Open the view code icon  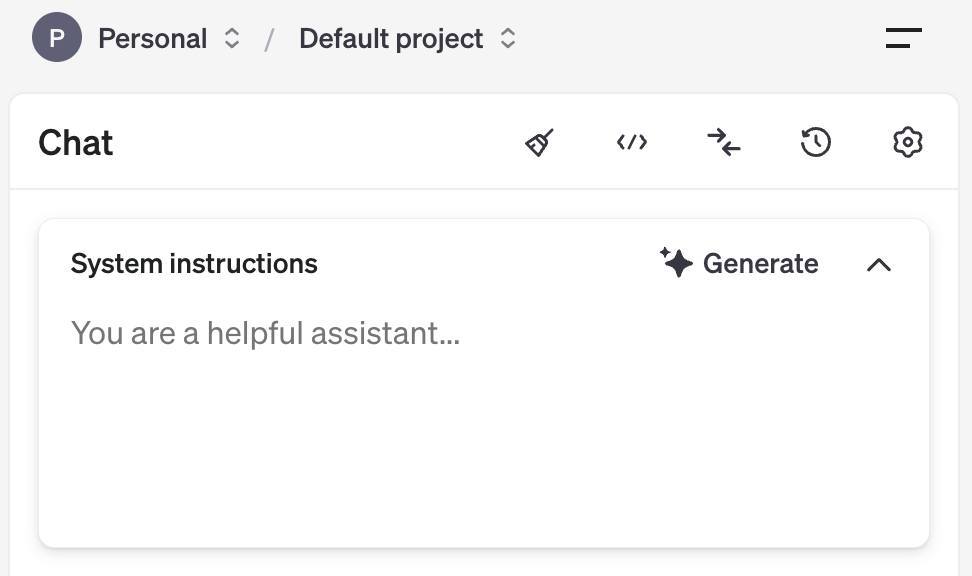pyautogui.click(x=632, y=143)
